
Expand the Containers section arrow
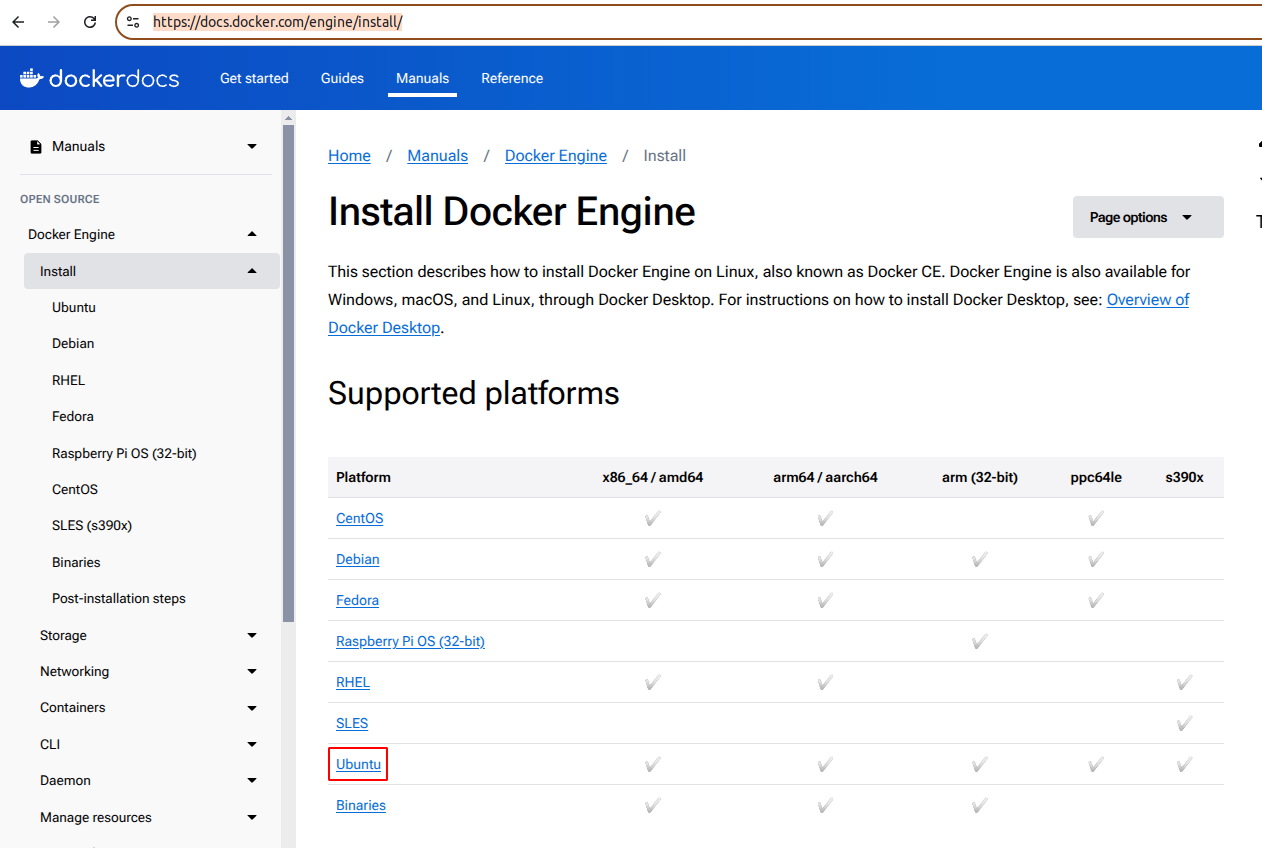(x=252, y=708)
